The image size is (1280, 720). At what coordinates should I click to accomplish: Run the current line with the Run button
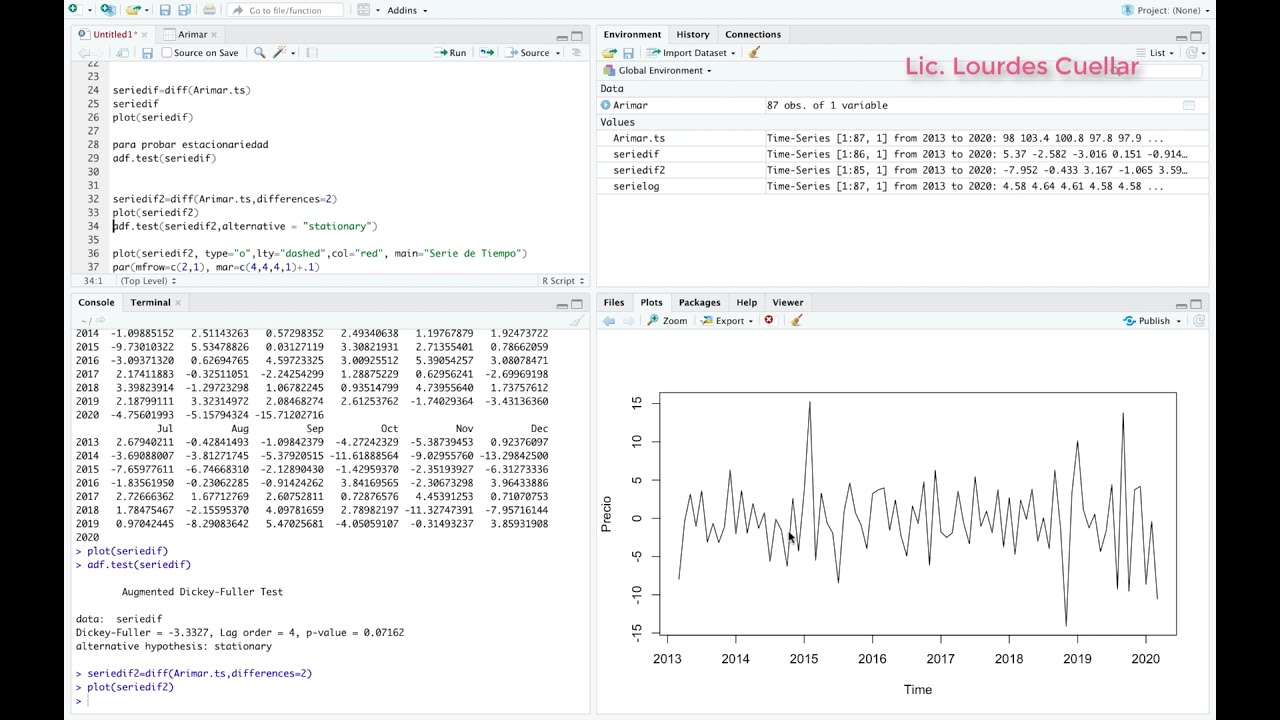(450, 53)
